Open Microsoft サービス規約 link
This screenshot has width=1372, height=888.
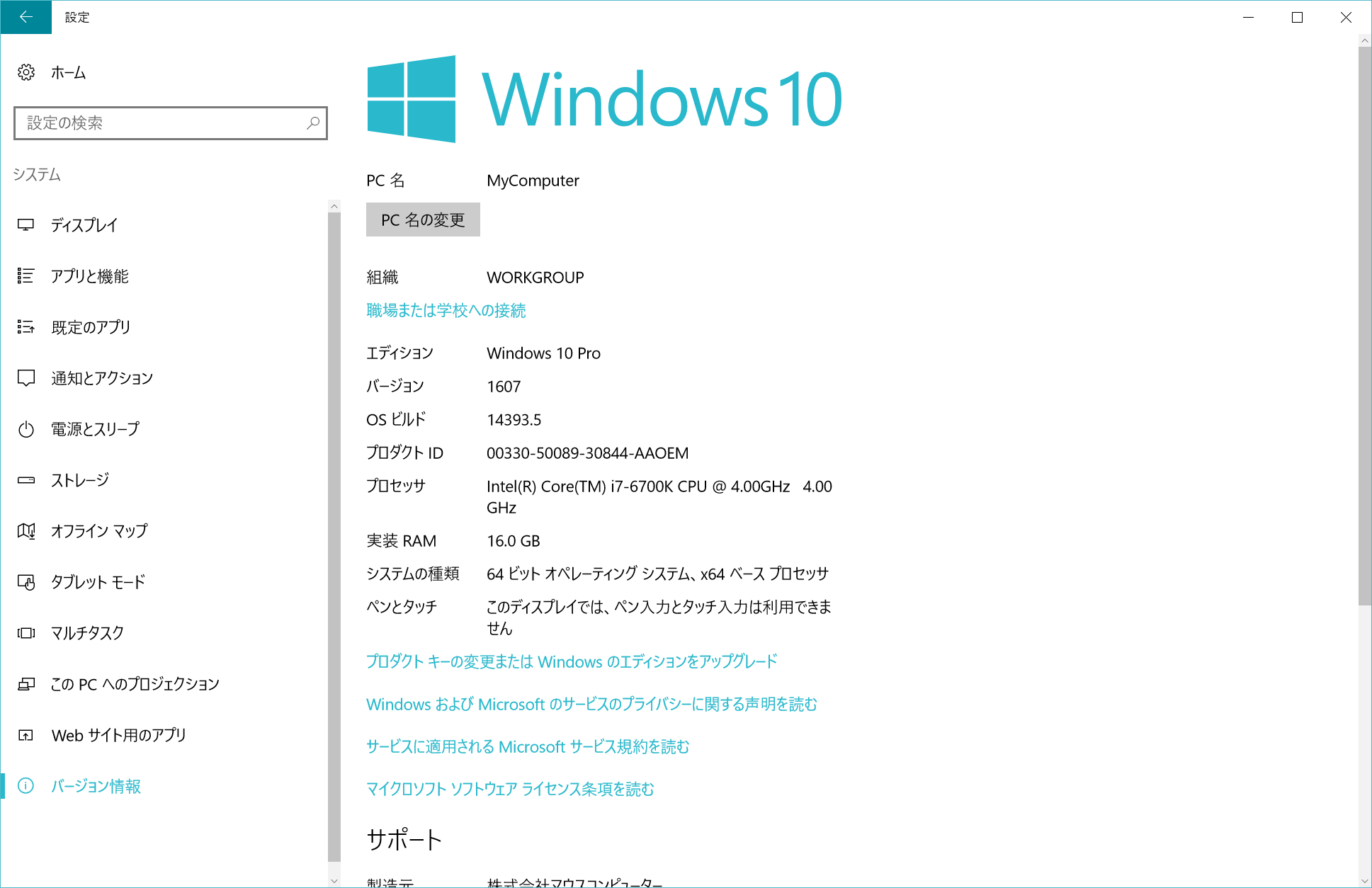[x=528, y=746]
